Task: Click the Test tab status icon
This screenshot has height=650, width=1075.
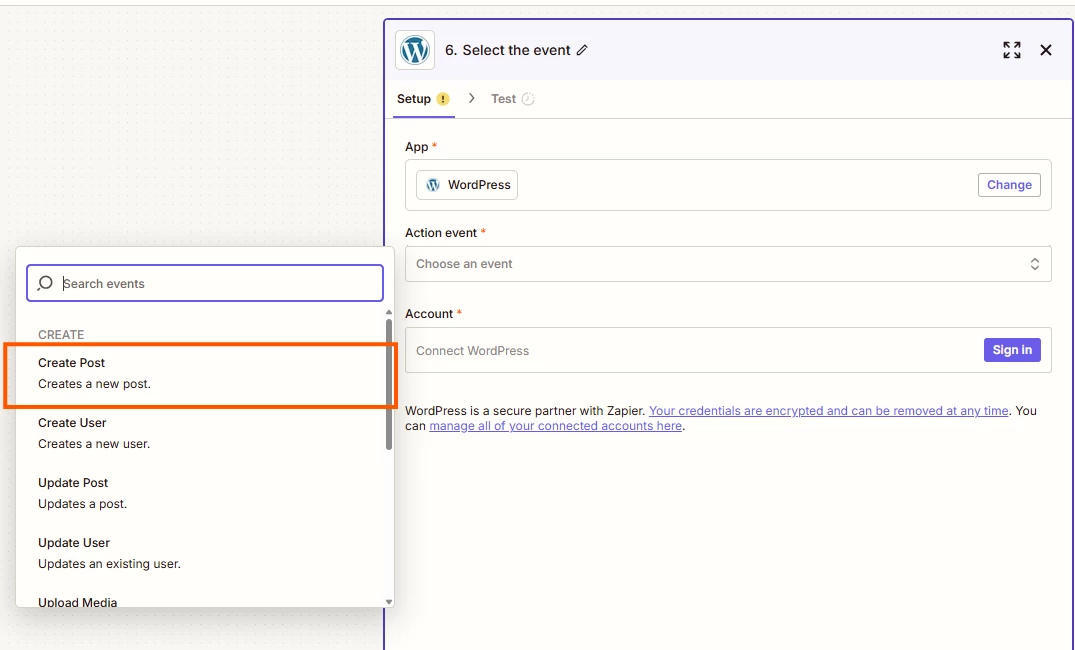Action: tap(528, 99)
